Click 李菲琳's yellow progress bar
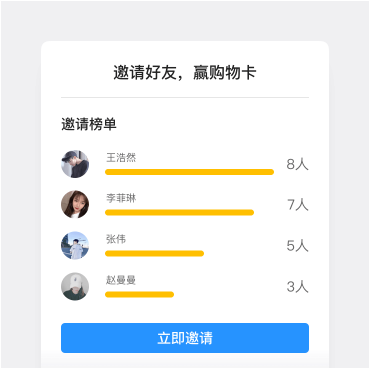 [x=179, y=213]
